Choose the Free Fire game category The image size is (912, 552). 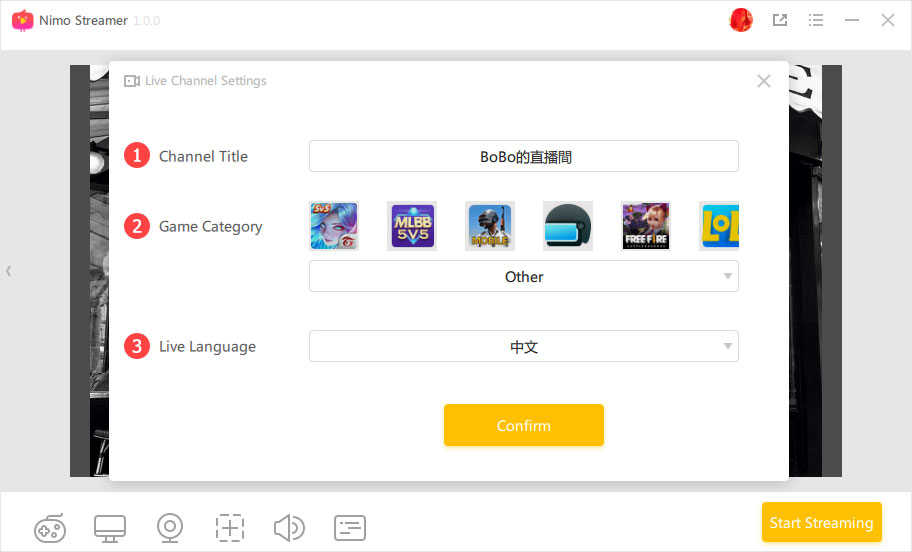(x=646, y=226)
